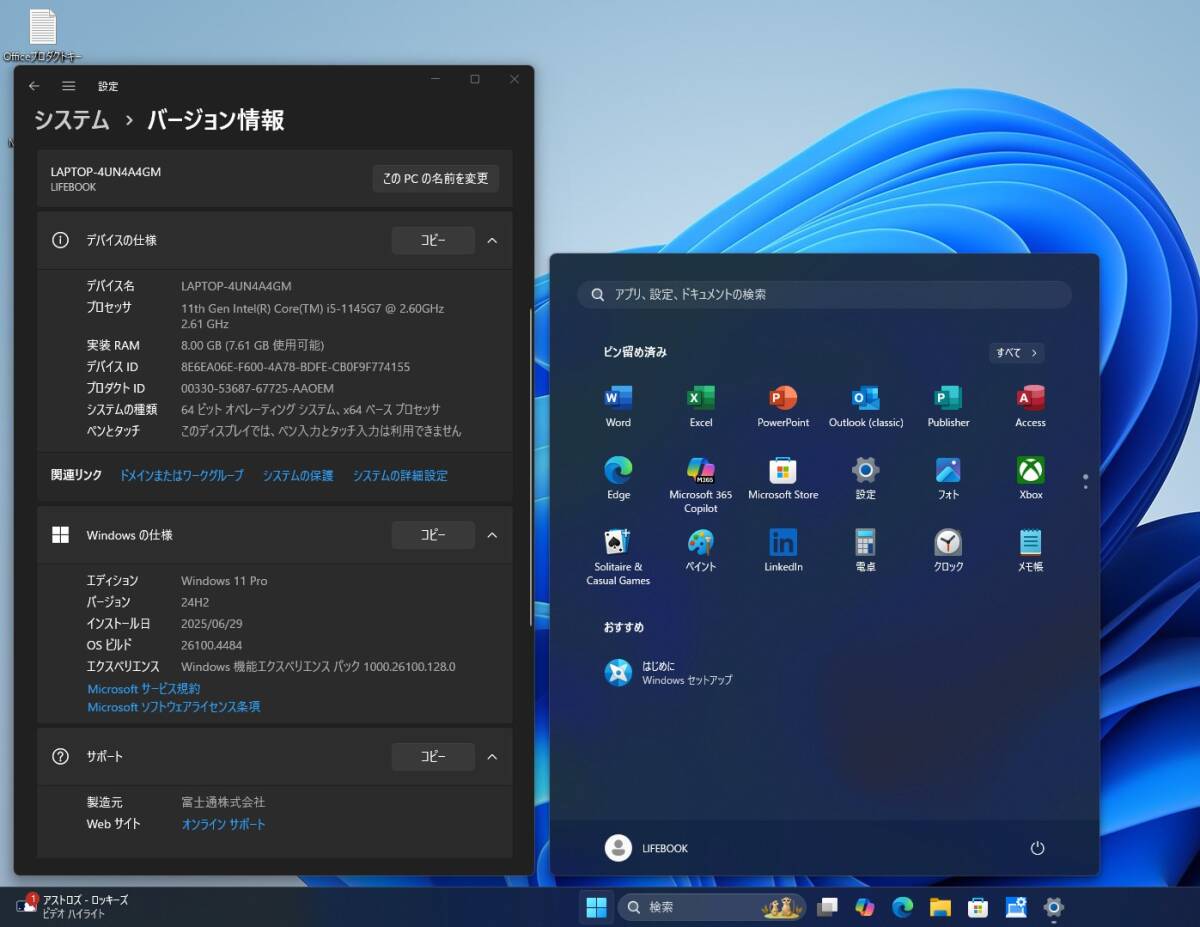Open LinkedIn pinned app

coord(783,551)
